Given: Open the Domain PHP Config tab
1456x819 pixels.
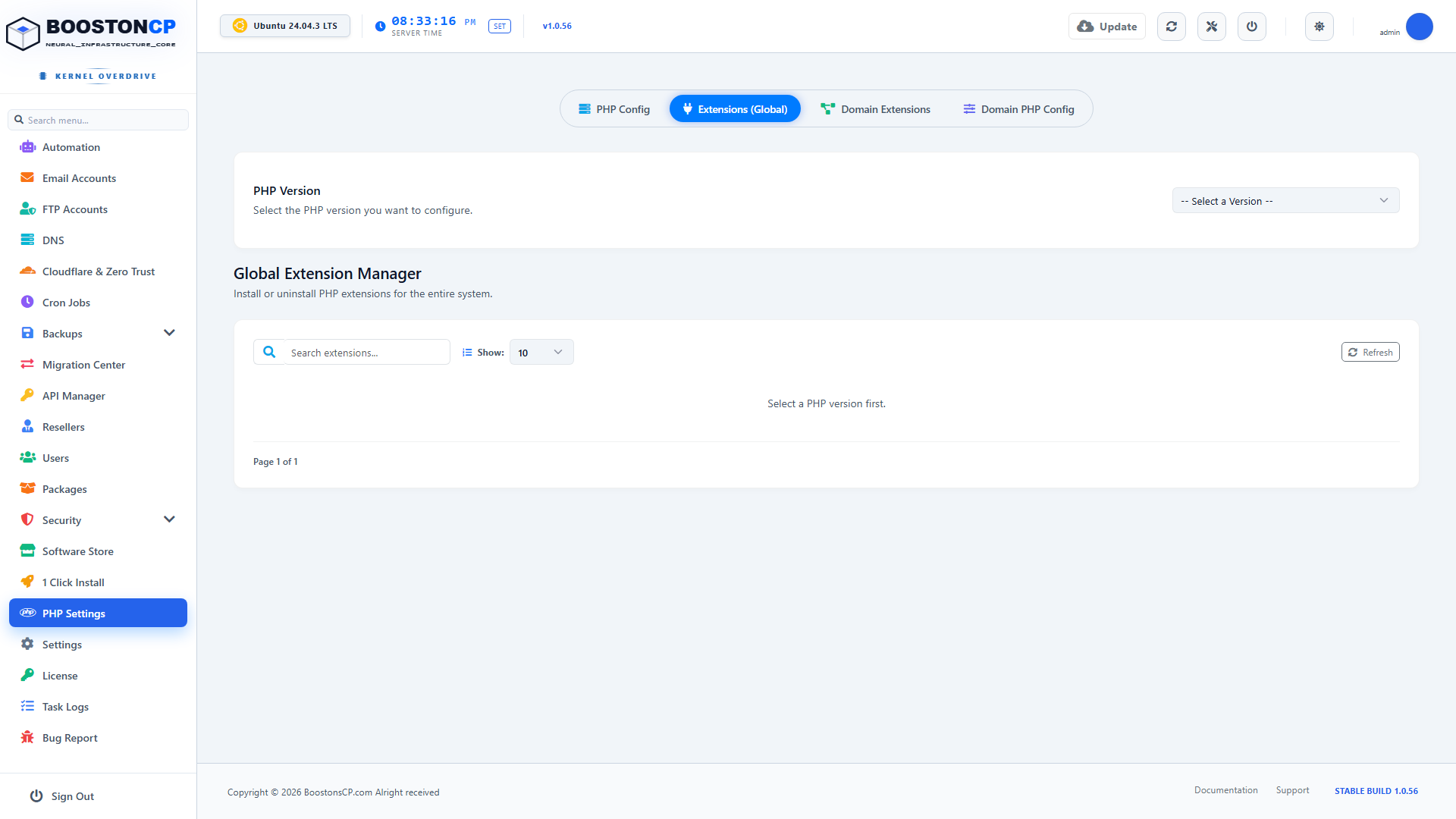Looking at the screenshot, I should pyautogui.click(x=1018, y=109).
